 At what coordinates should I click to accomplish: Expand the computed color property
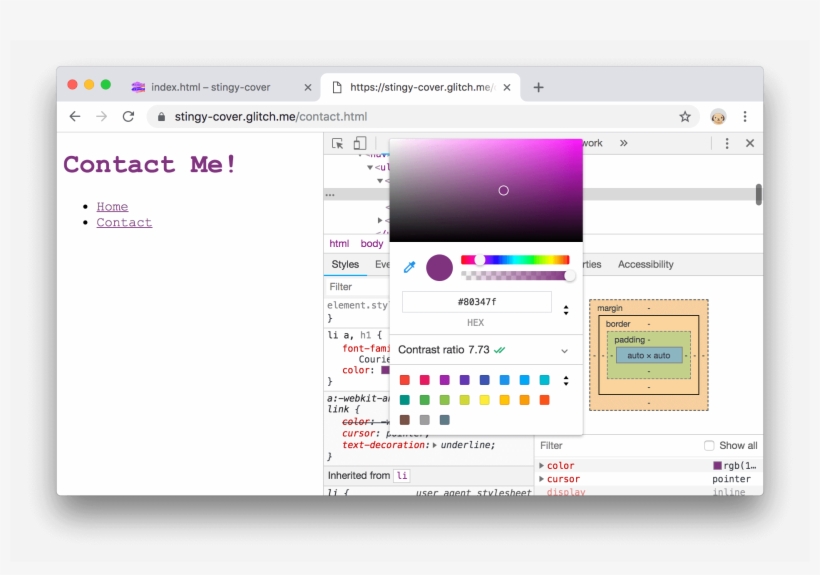[x=542, y=465]
